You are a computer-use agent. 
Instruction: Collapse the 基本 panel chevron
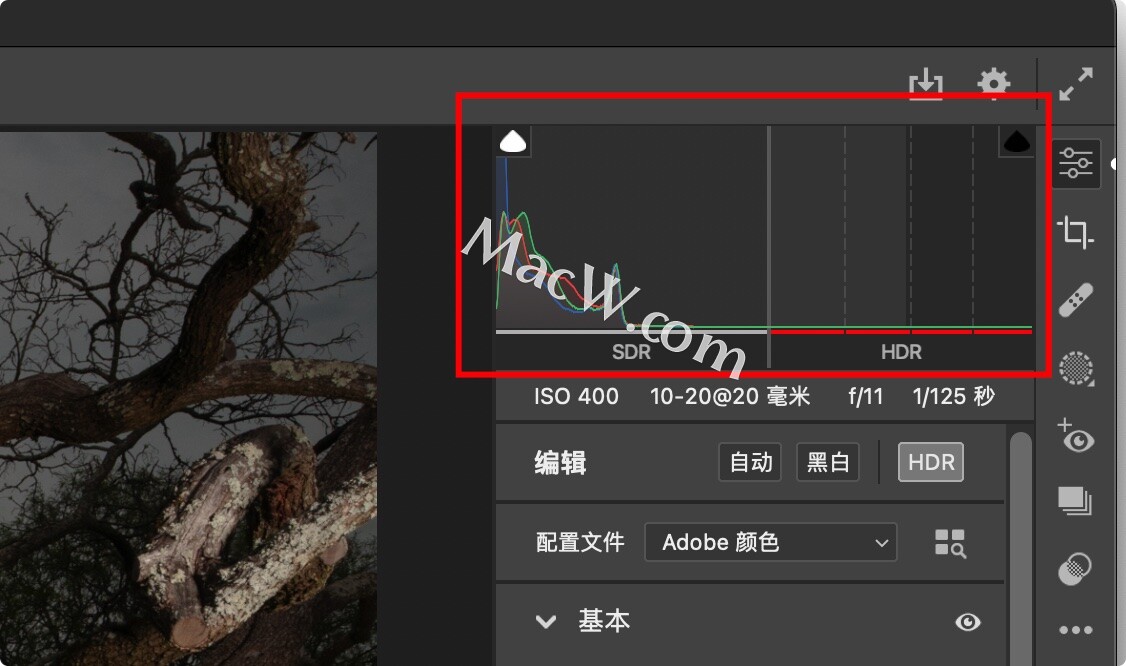[546, 621]
